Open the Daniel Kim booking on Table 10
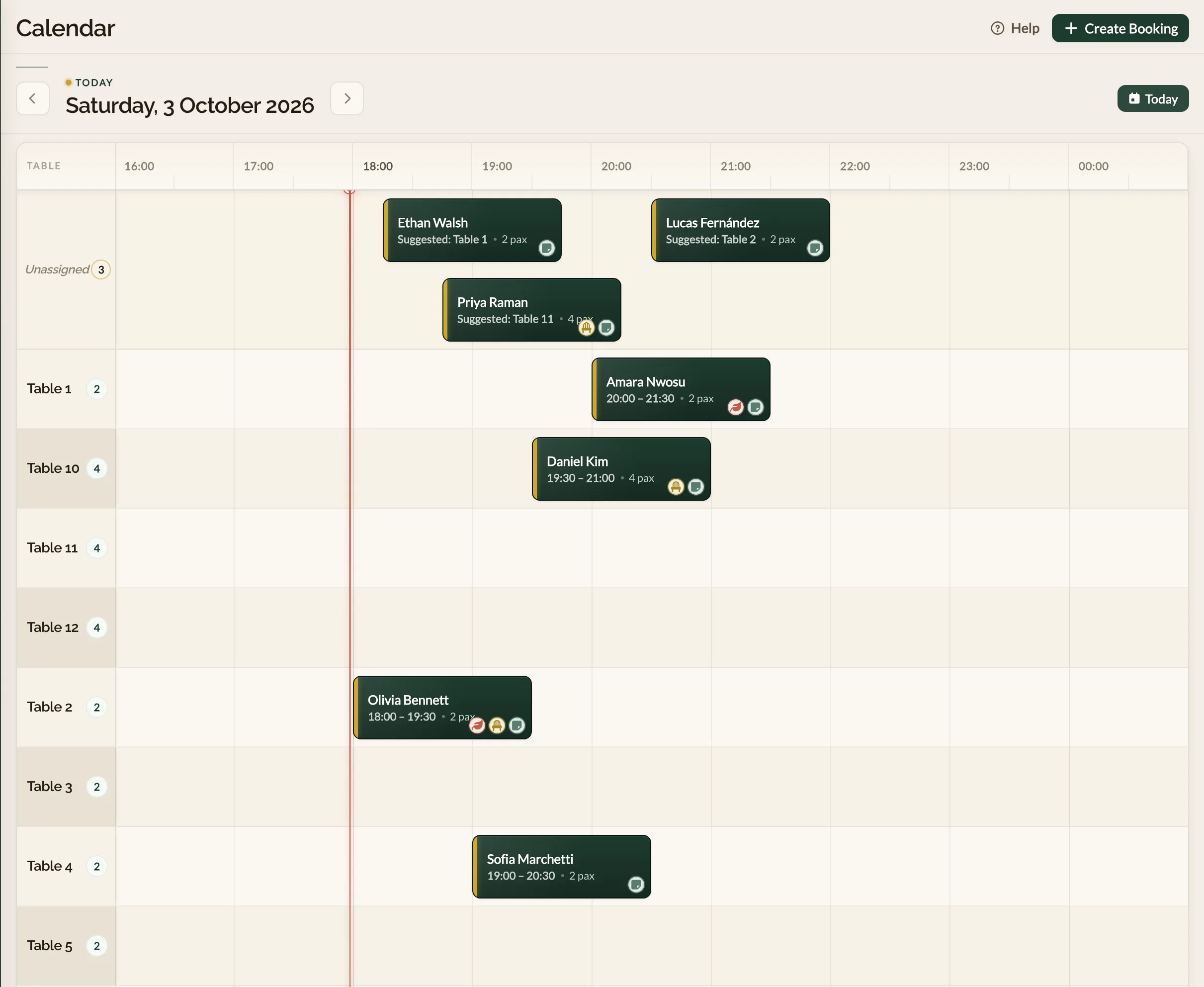This screenshot has height=987, width=1204. click(621, 469)
